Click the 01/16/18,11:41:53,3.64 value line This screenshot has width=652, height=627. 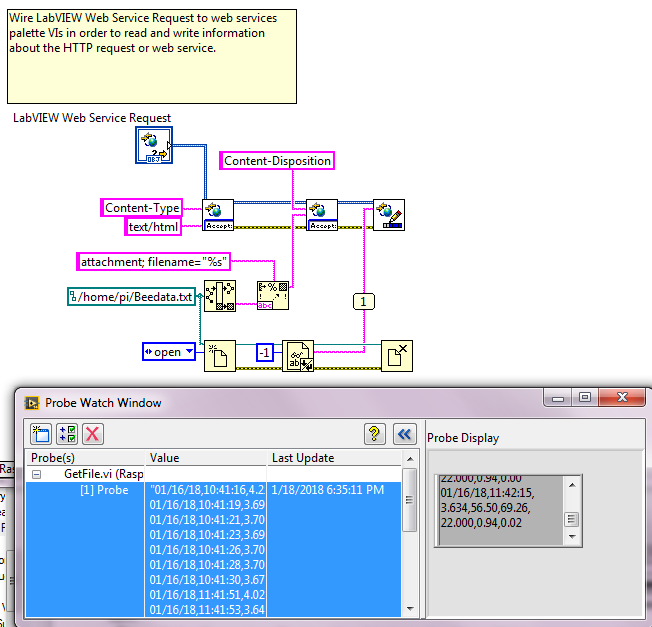(207, 610)
